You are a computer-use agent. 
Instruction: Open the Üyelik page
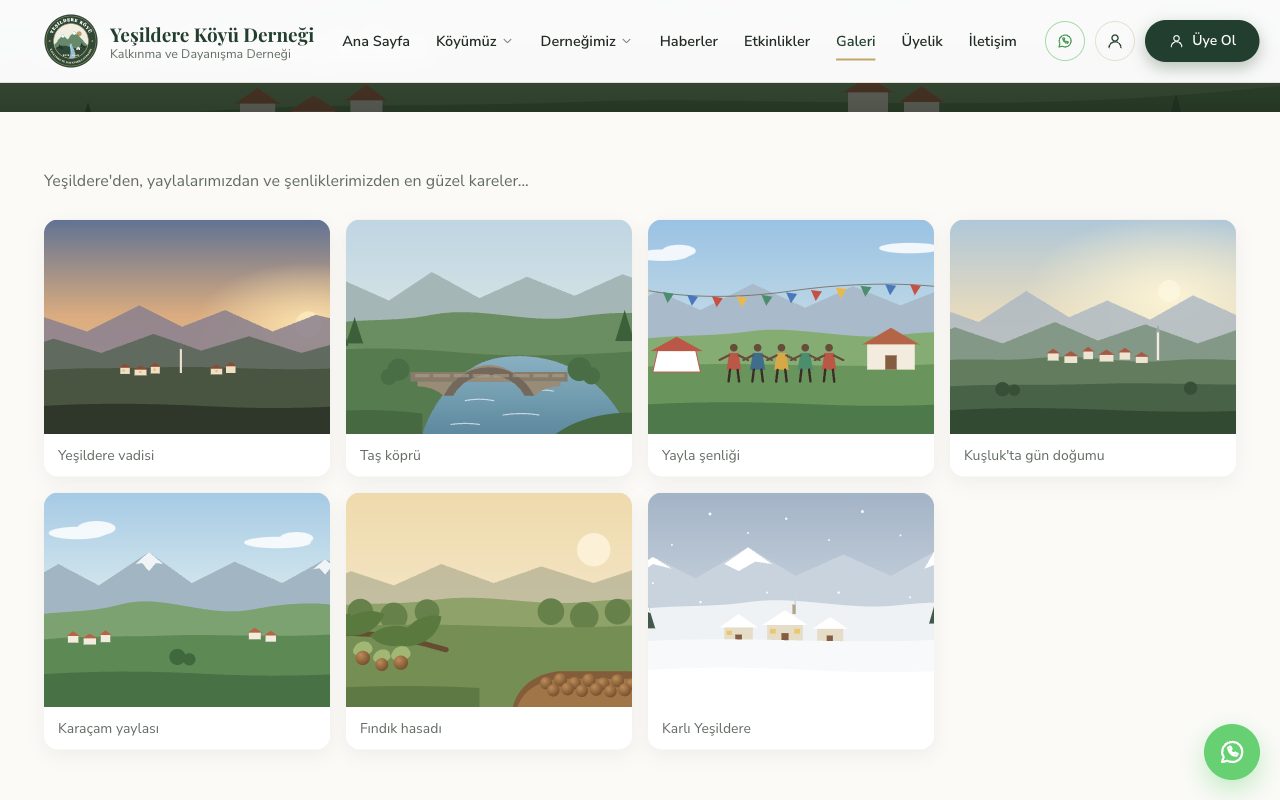coord(922,41)
